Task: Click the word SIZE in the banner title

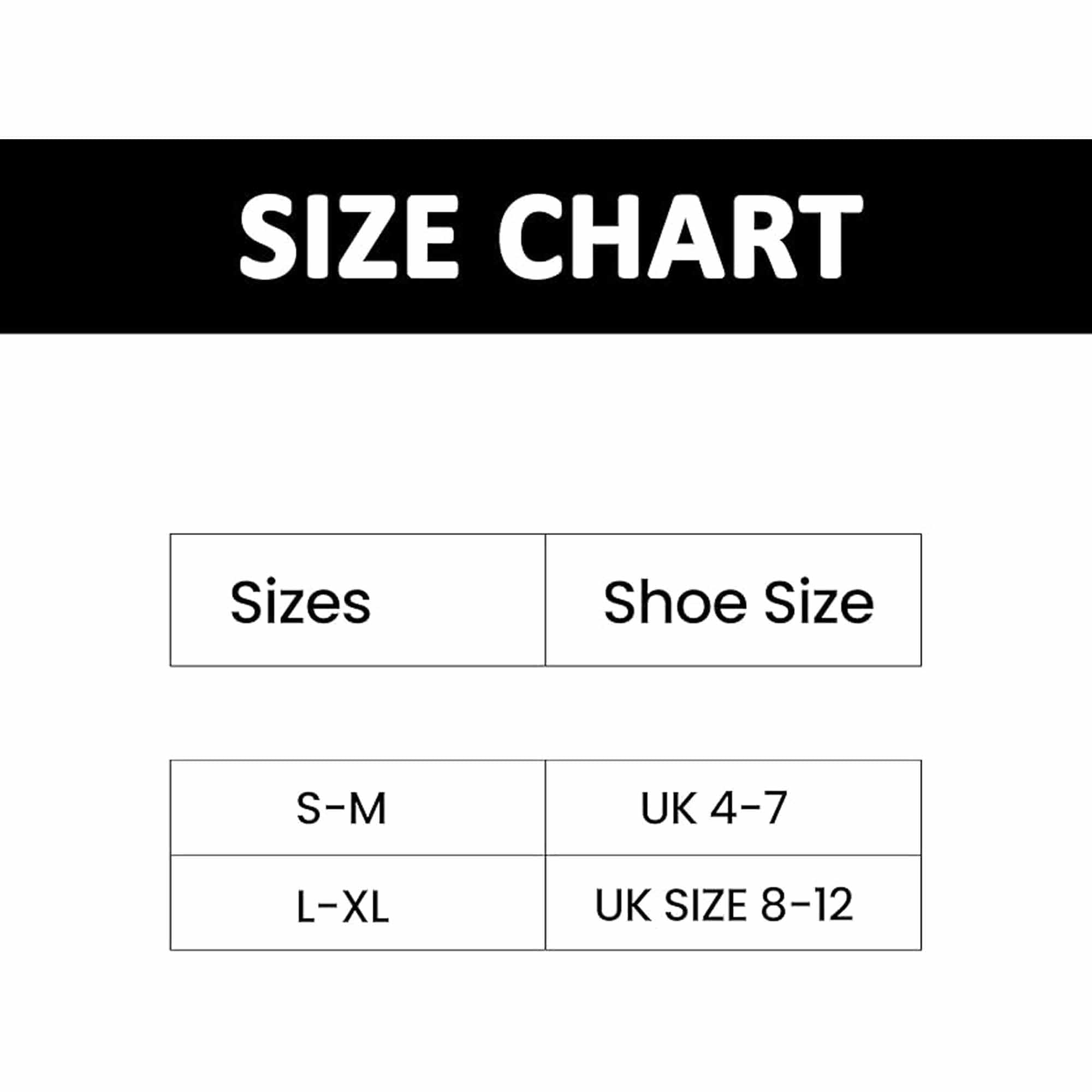Action: click(348, 236)
